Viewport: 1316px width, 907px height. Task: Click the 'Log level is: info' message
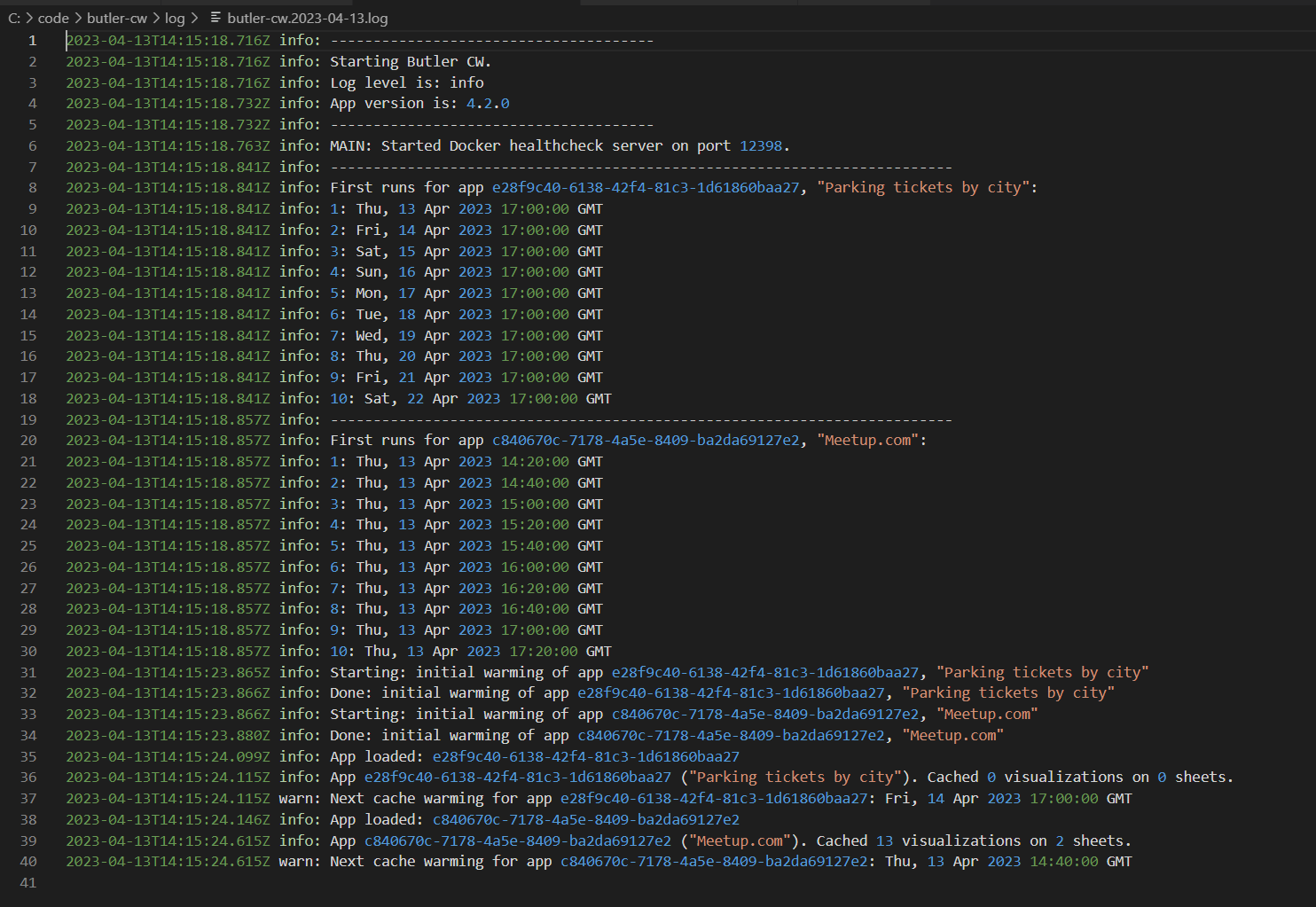pyautogui.click(x=407, y=82)
